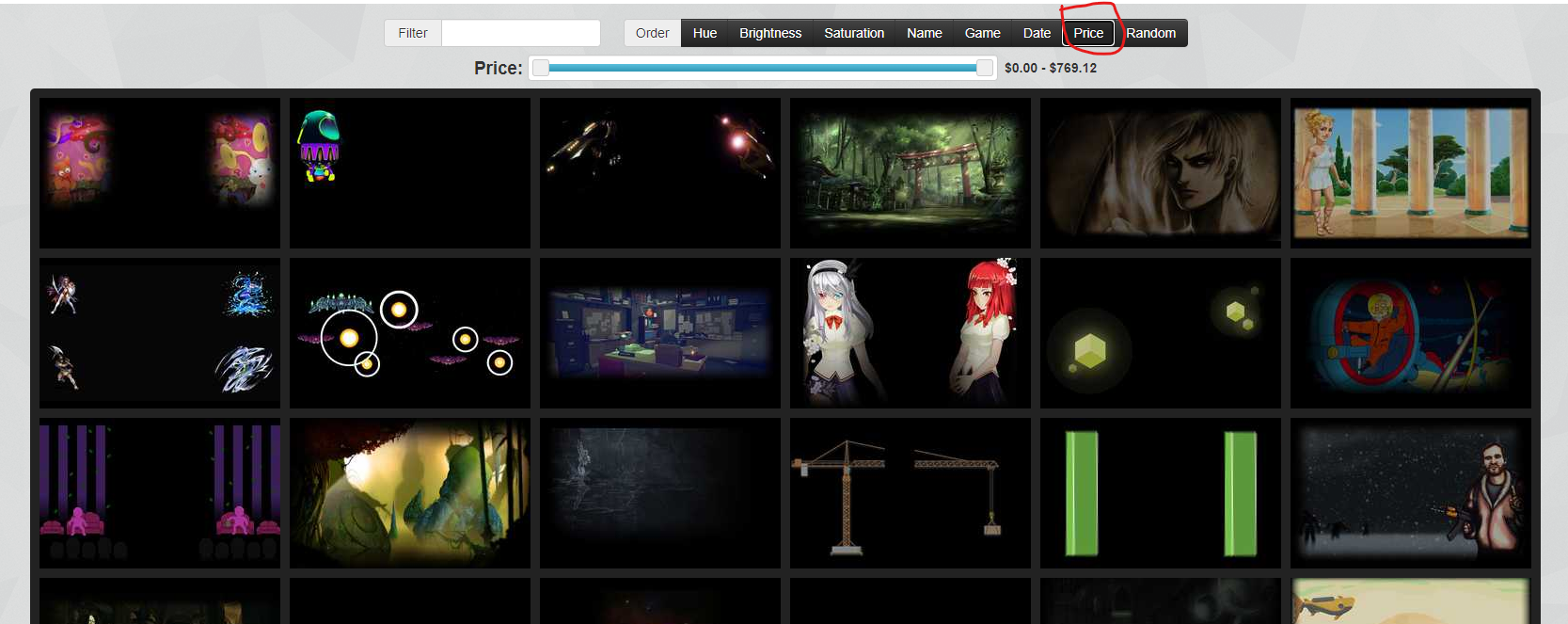Sort backgrounds by Name
This screenshot has height=624, width=1568.
tap(925, 33)
